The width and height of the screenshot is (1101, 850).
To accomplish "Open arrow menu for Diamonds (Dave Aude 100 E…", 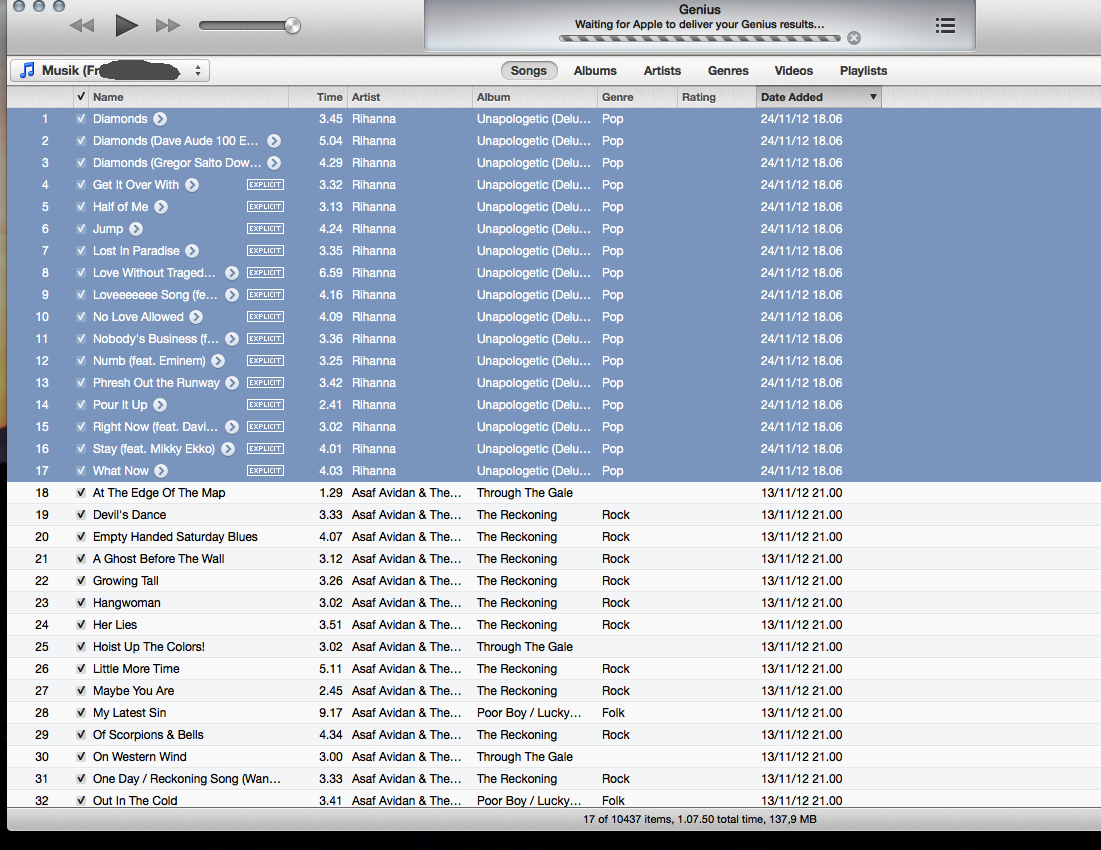I will [274, 141].
